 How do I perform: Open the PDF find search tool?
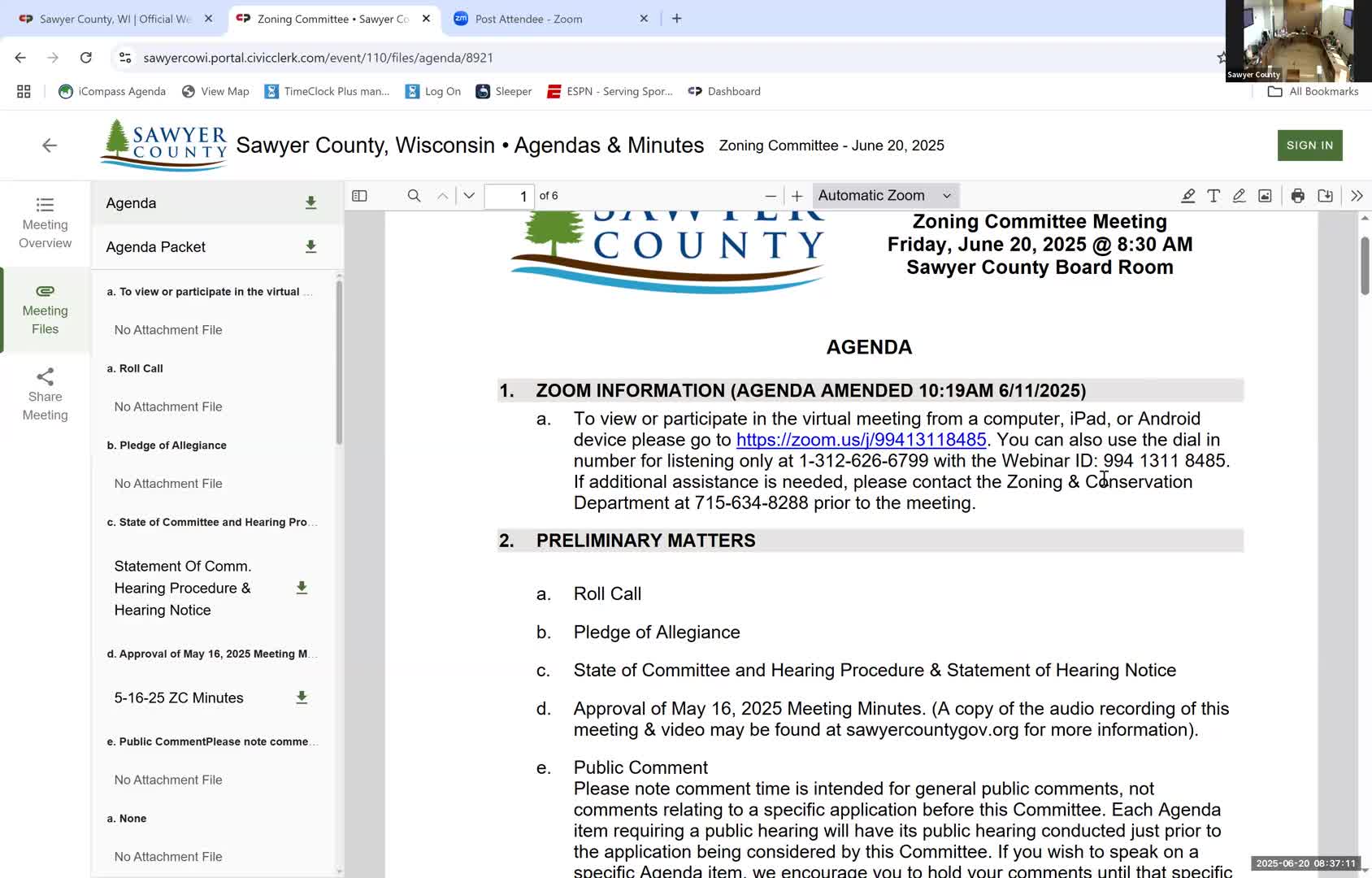coord(414,196)
